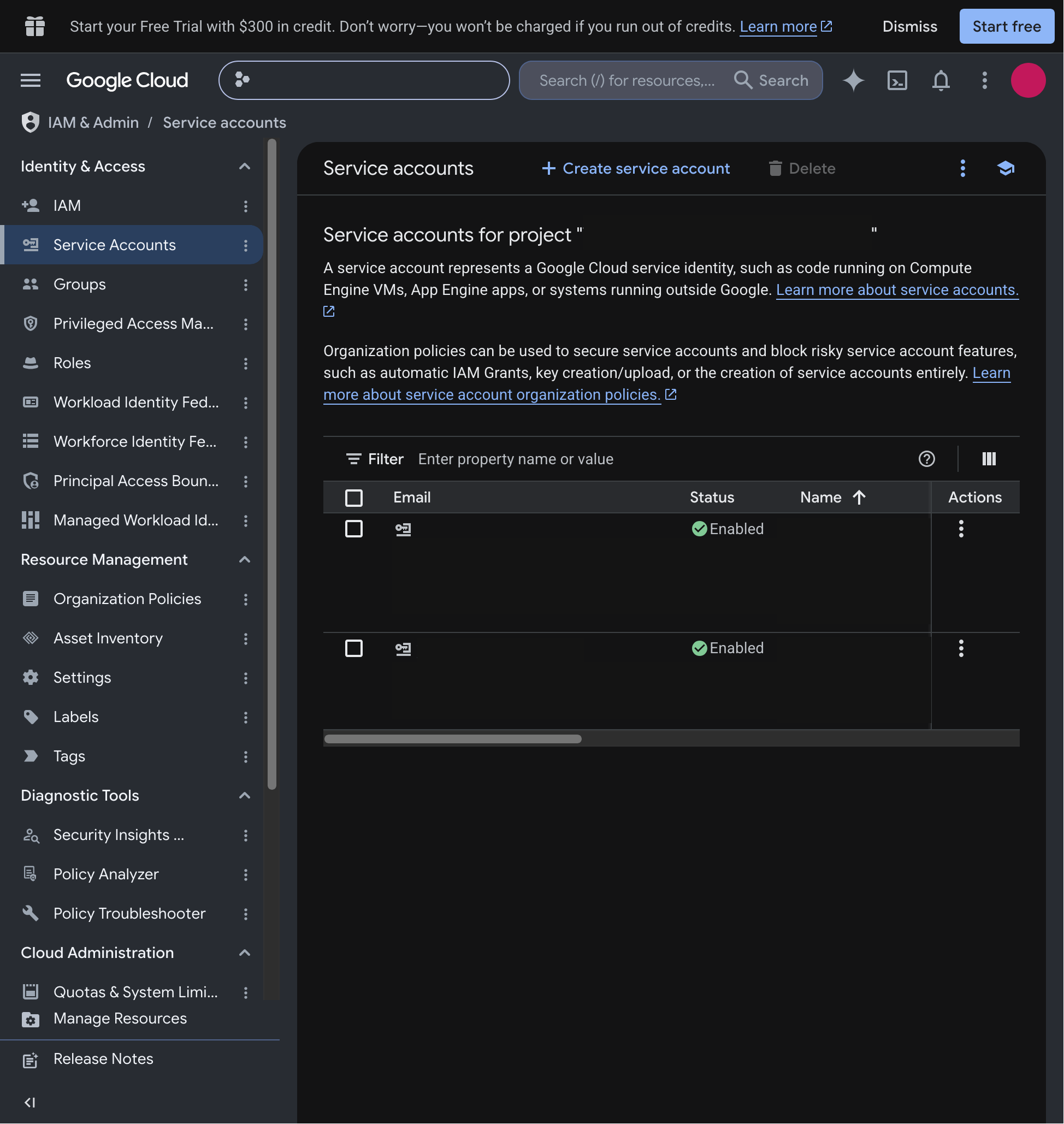
Task: Click the Status column header
Action: pos(712,498)
